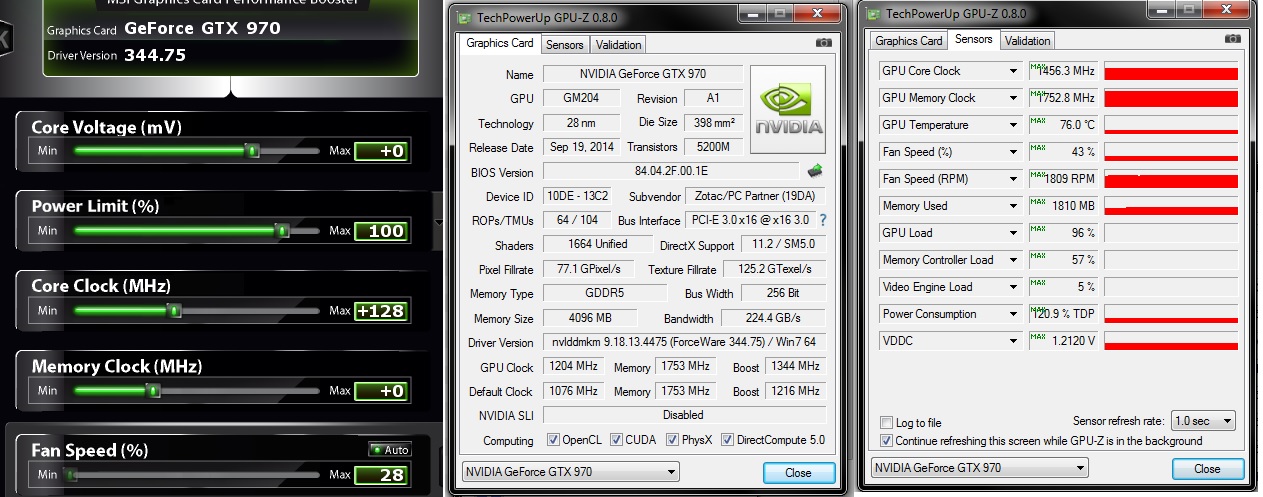Switch to Graphics Card tab in right GPU-Z window
1263x497 pixels.
909,41
